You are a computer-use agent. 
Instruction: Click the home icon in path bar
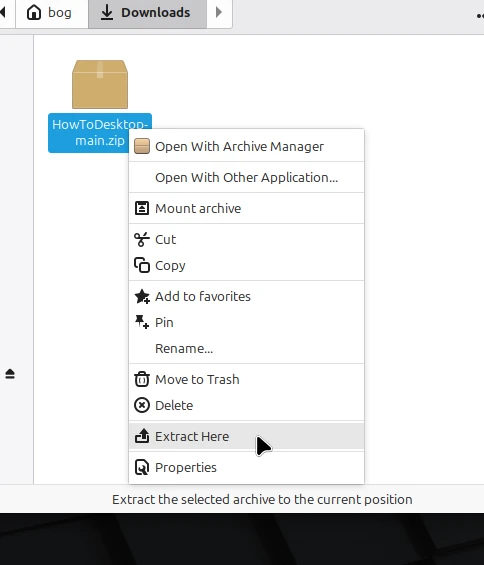tap(34, 13)
